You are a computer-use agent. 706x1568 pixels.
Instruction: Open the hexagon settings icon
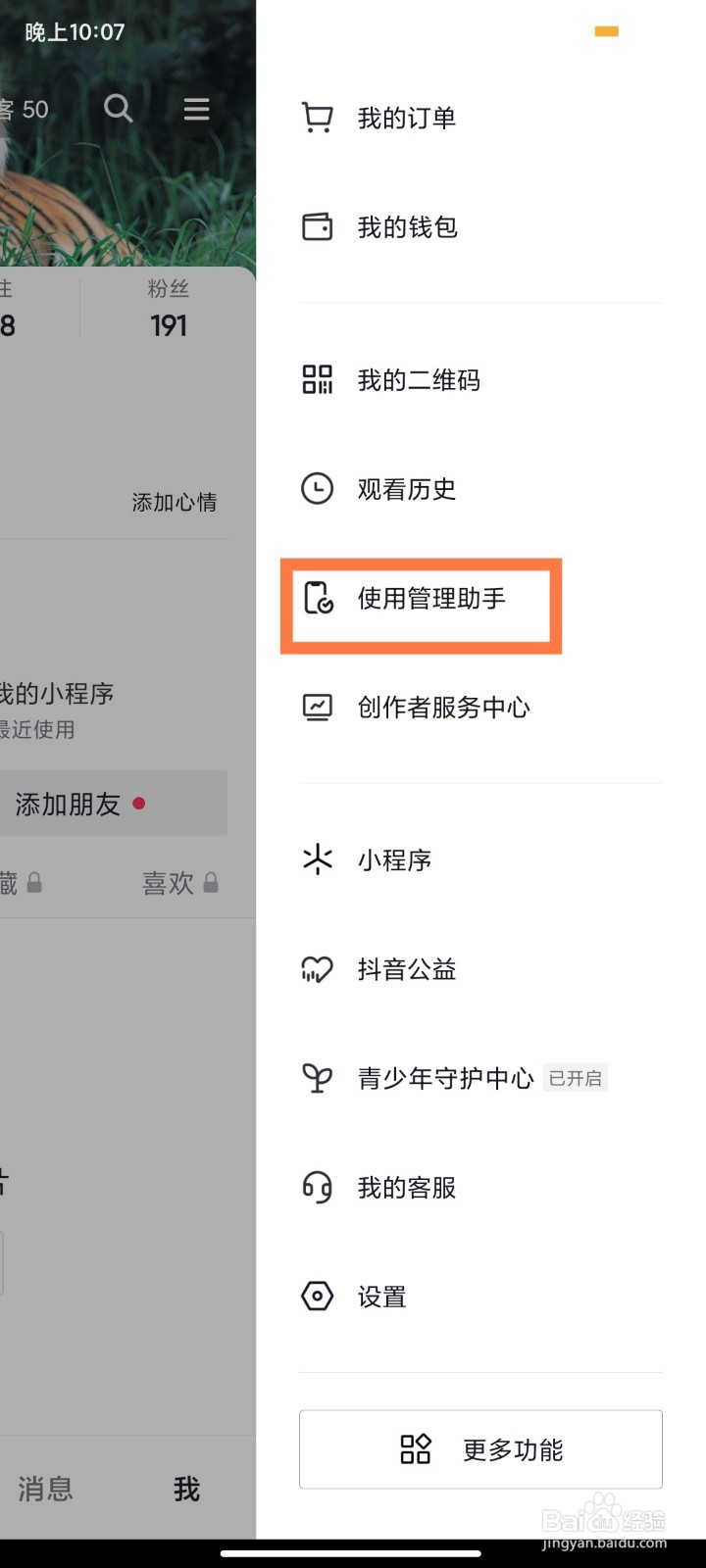317,1297
